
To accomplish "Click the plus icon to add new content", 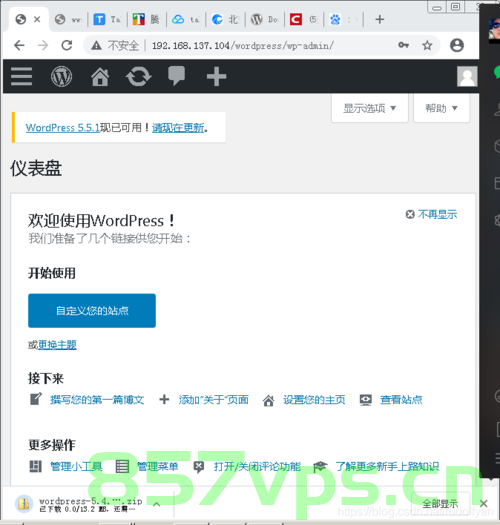I will (216, 76).
